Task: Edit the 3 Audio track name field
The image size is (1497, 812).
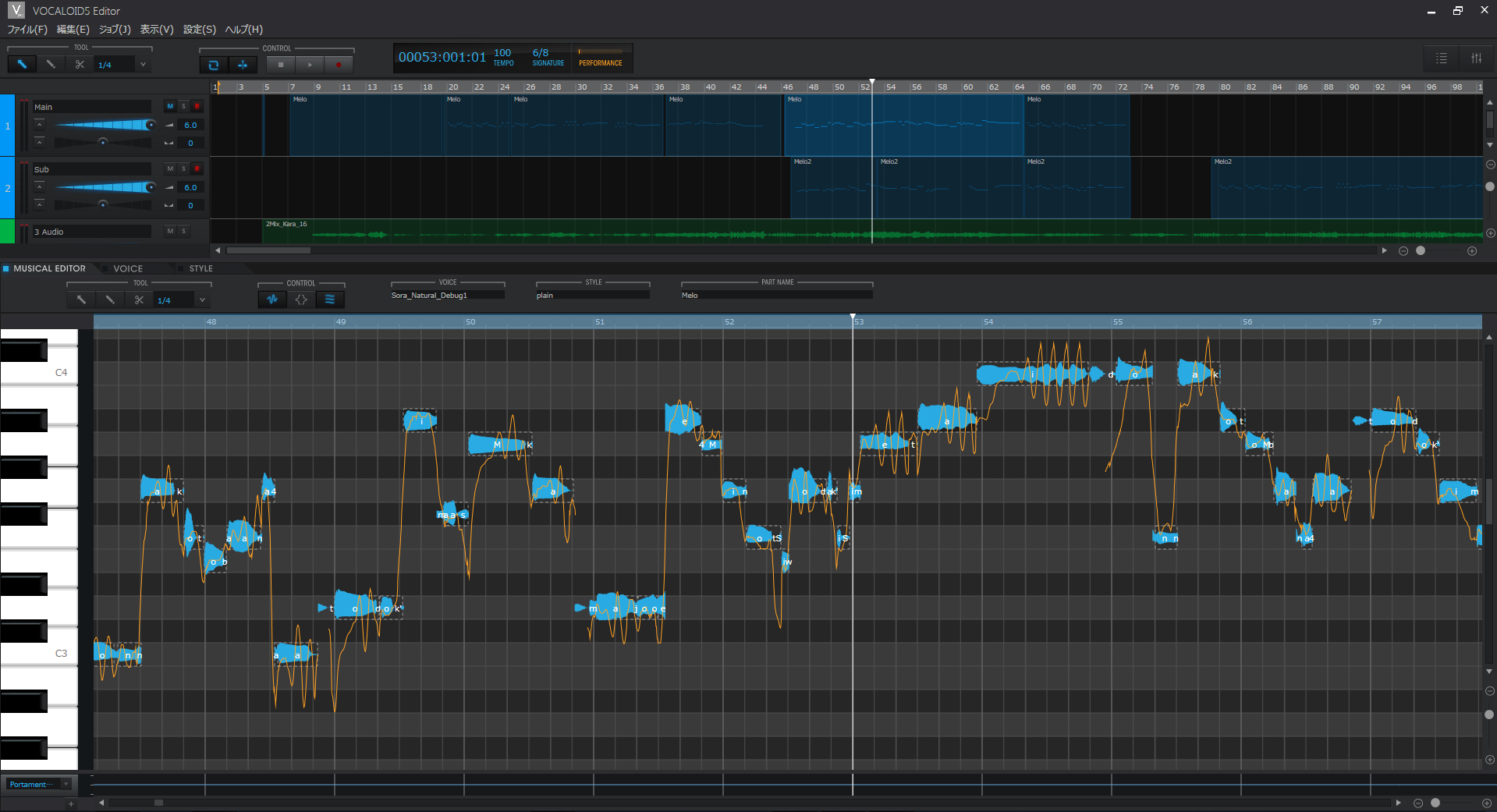Action: (91, 232)
